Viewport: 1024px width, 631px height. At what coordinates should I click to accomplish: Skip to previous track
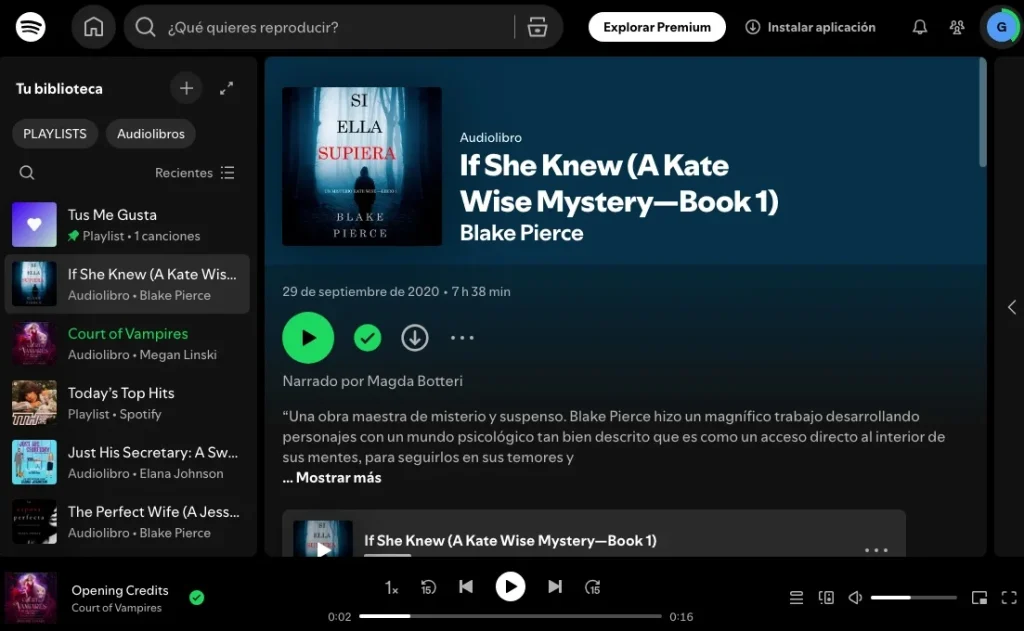point(466,587)
